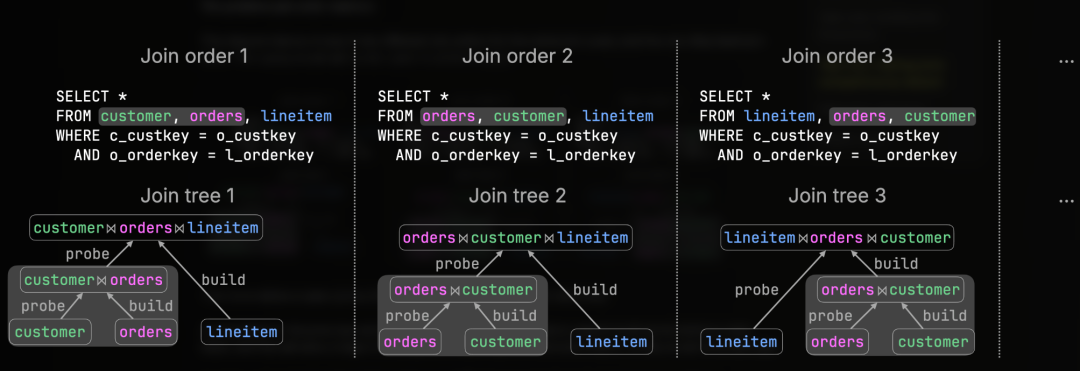This screenshot has height=371, width=1080.
Task: Select the "lineitem" leaf node in Join tree 2
Action: point(612,341)
